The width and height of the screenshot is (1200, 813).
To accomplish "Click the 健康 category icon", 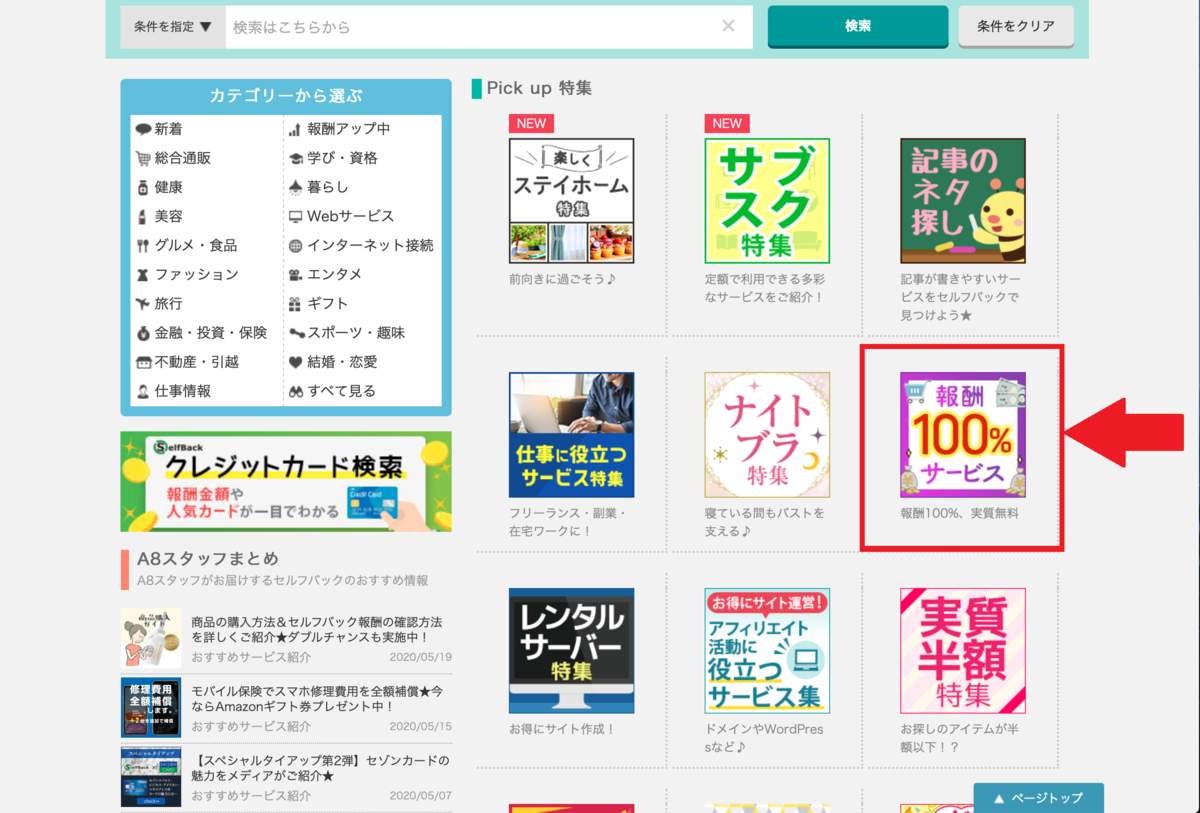I will (143, 187).
